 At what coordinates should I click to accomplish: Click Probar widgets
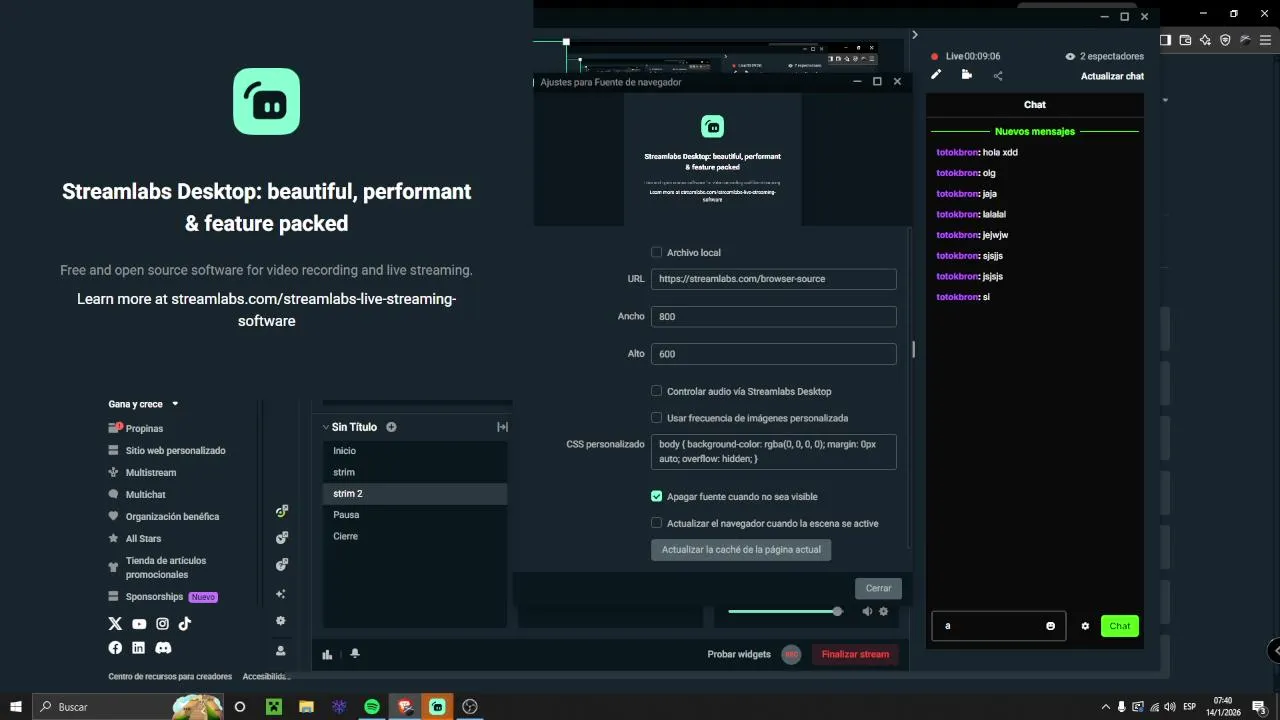739,655
